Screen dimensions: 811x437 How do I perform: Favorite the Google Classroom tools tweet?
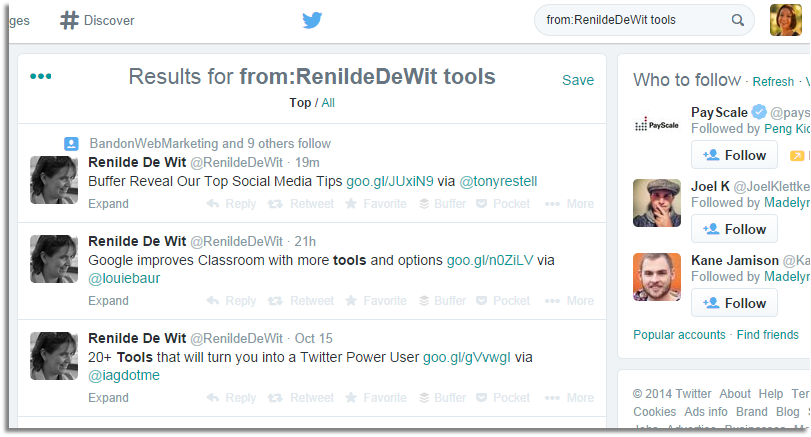coord(376,301)
